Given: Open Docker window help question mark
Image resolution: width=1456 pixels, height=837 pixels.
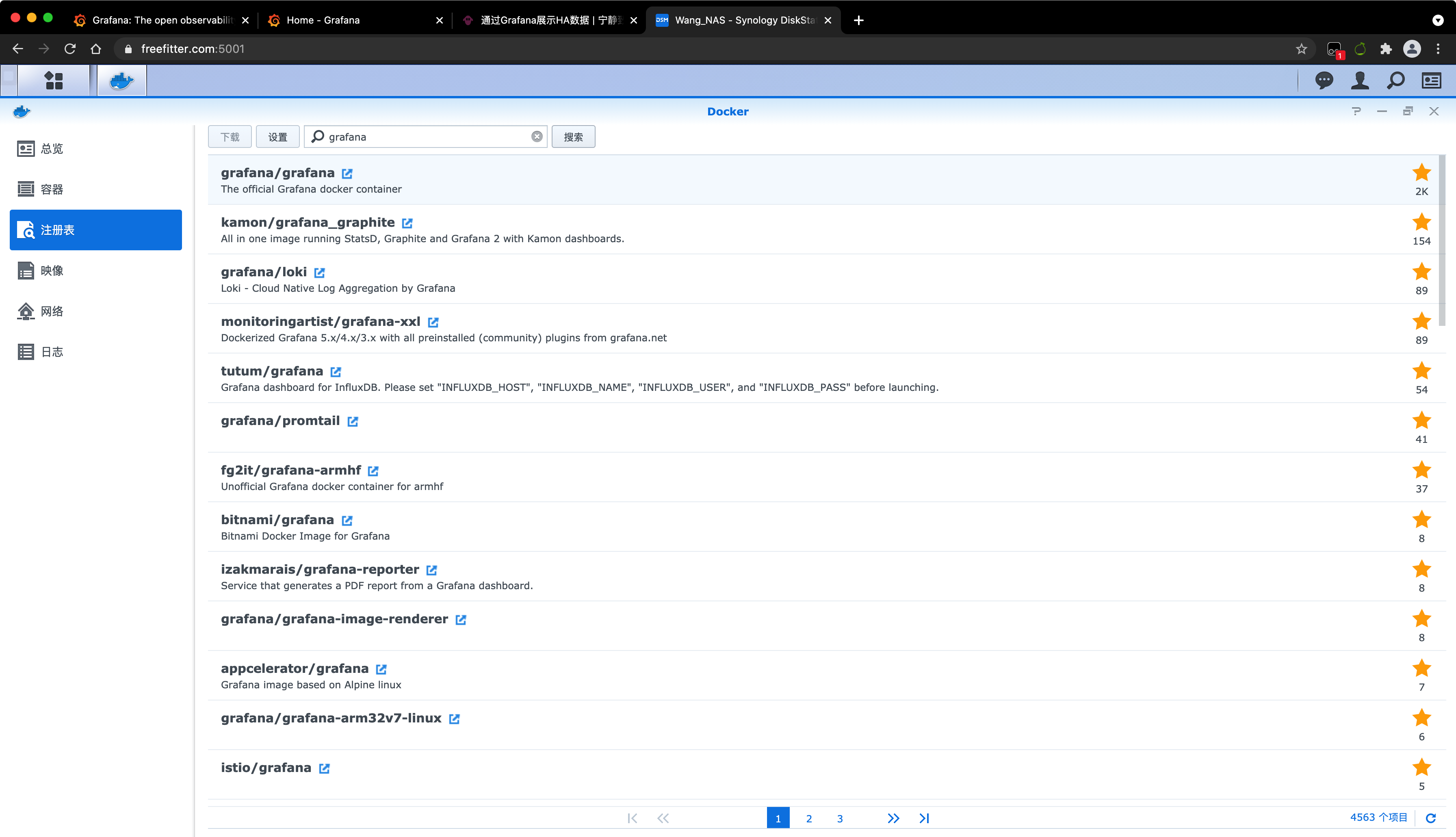Looking at the screenshot, I should [x=1356, y=111].
